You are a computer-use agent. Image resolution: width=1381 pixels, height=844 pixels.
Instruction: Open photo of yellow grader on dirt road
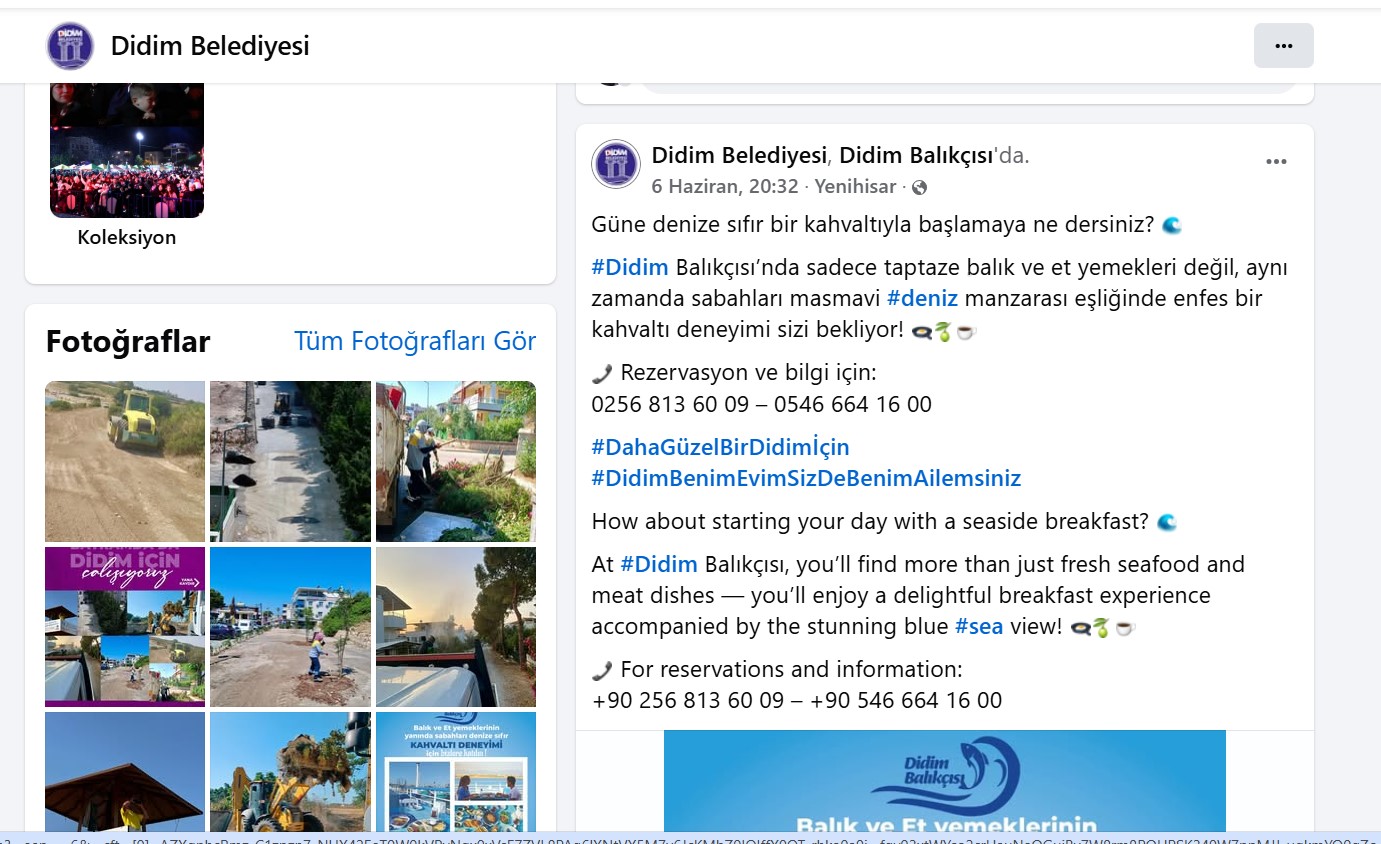[125, 461]
